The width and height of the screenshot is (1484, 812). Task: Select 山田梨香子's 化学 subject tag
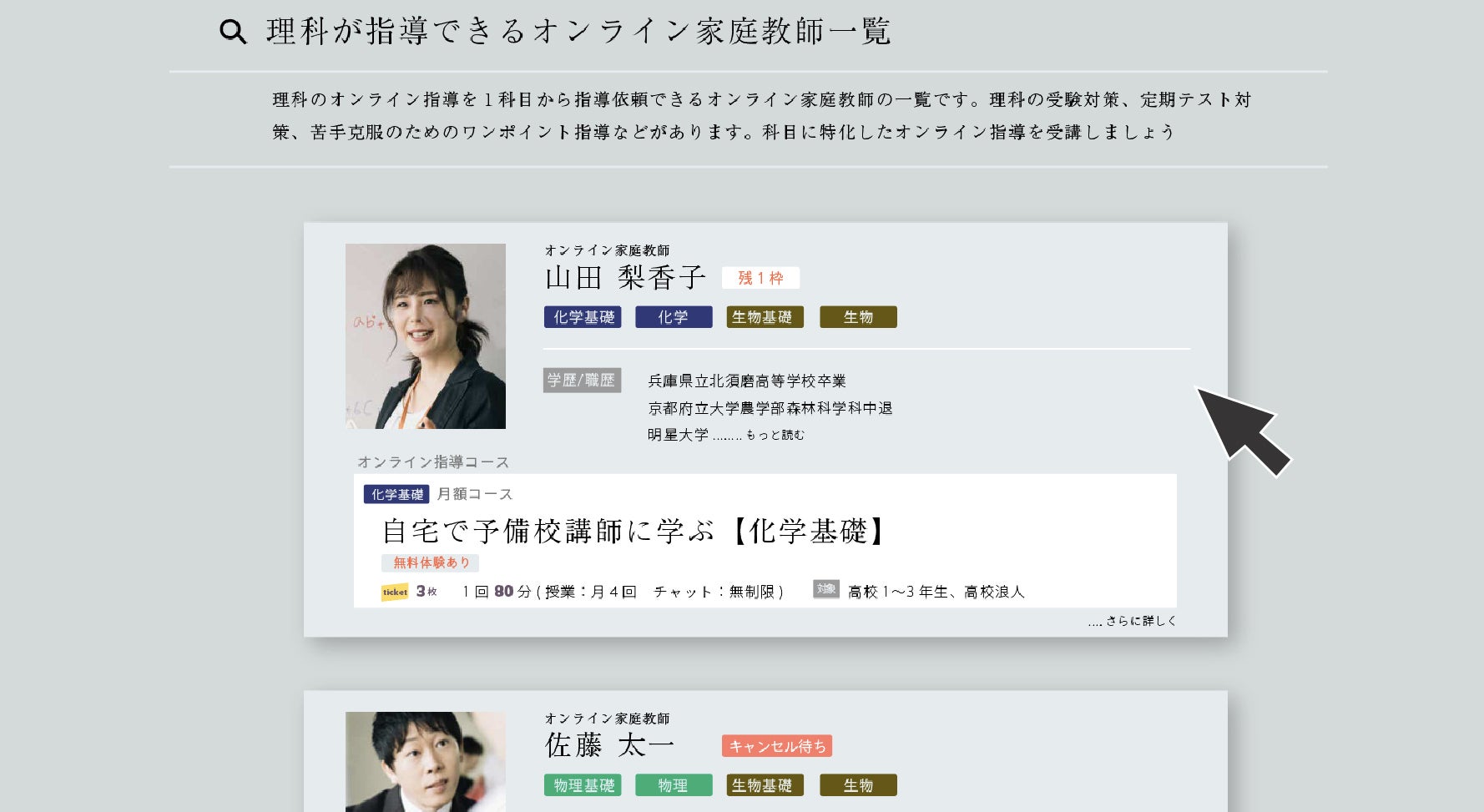(x=674, y=317)
